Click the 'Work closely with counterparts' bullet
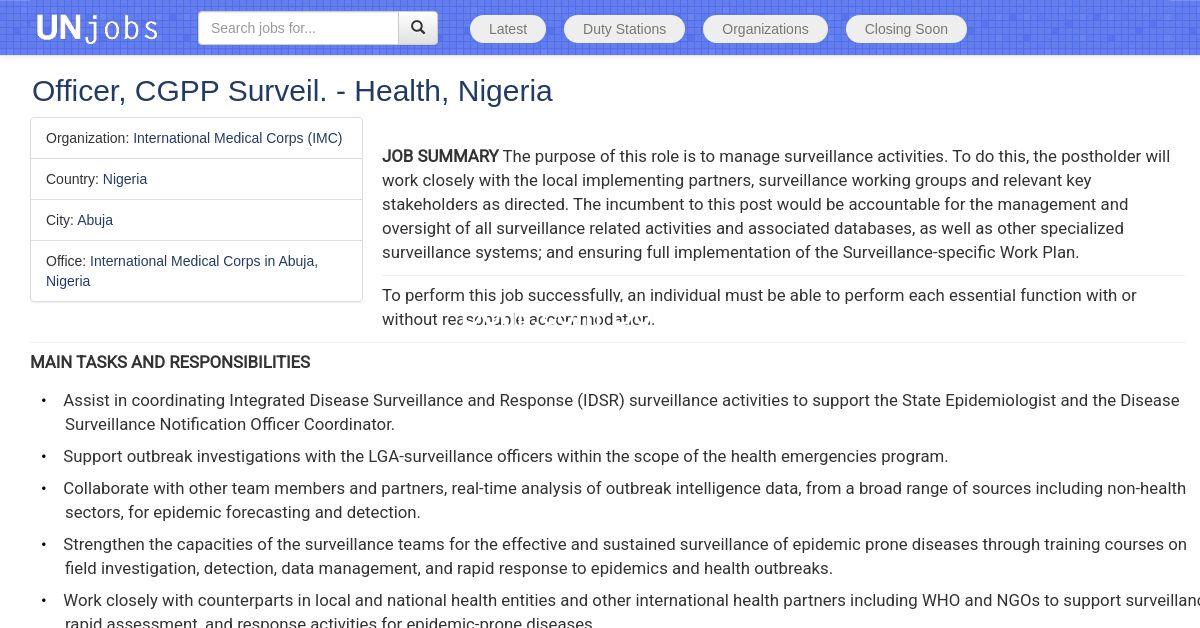The height and width of the screenshot is (628, 1200). [x=620, y=601]
